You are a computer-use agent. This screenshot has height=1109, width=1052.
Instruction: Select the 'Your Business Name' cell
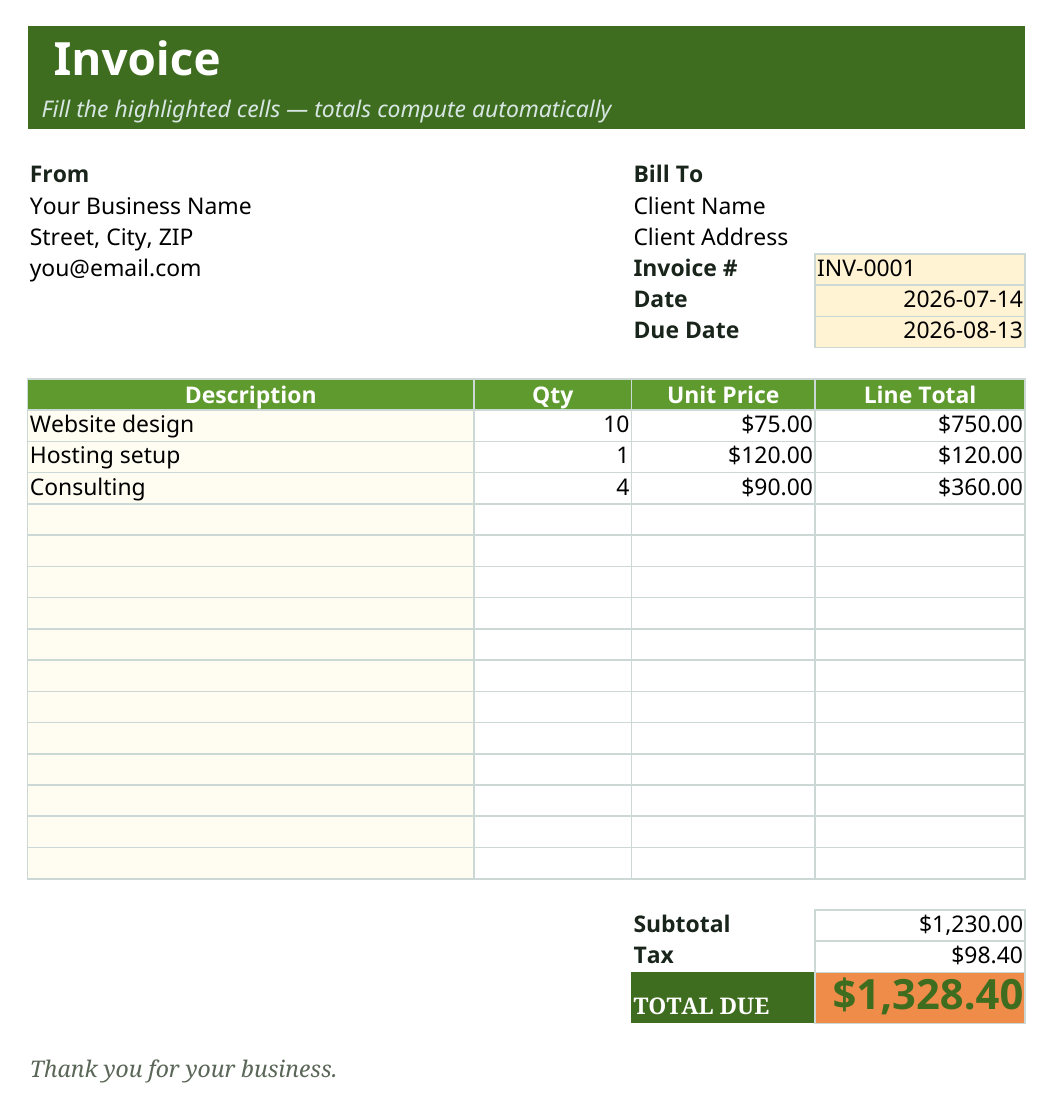140,206
